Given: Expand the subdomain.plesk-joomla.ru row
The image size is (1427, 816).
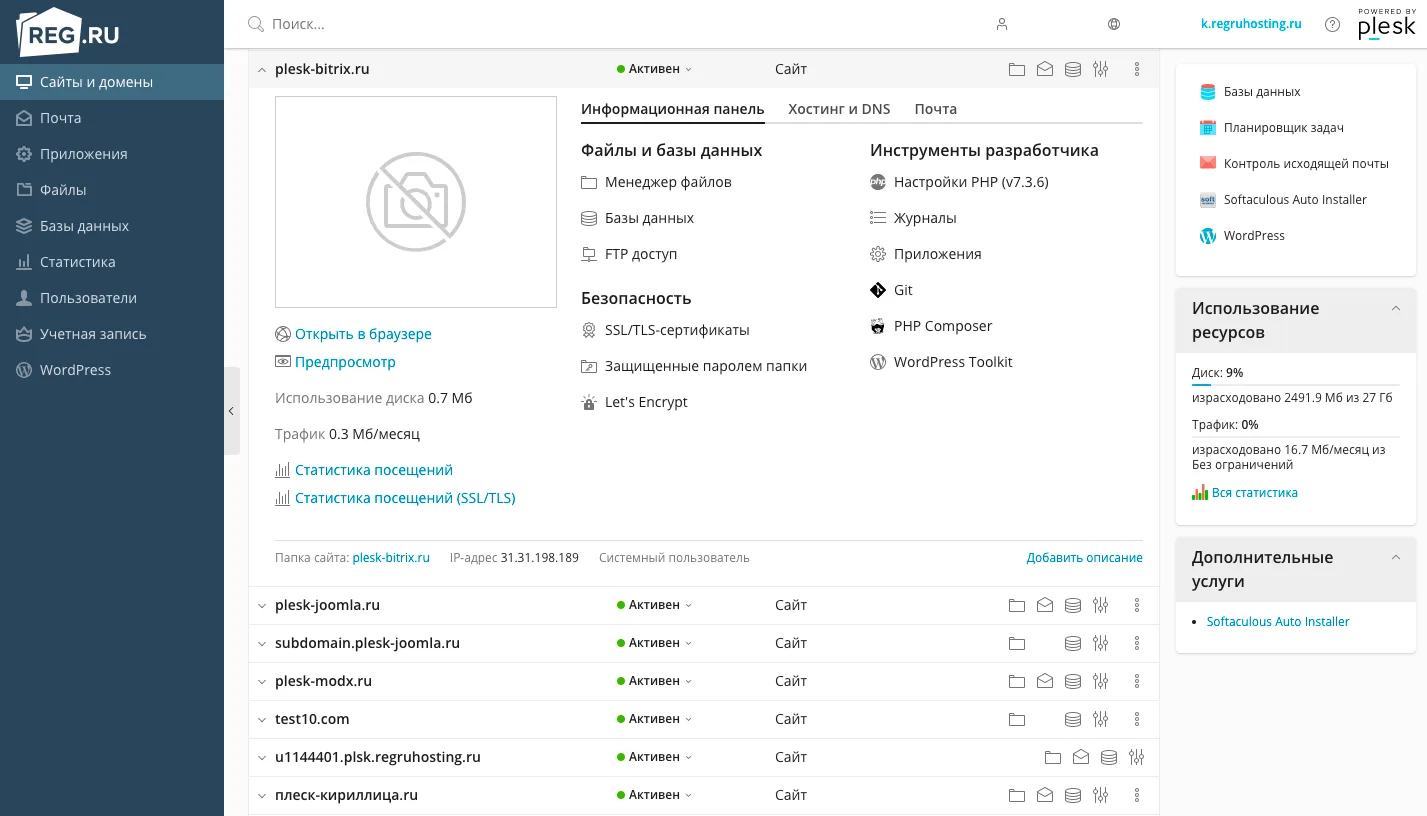Looking at the screenshot, I should tap(262, 644).
